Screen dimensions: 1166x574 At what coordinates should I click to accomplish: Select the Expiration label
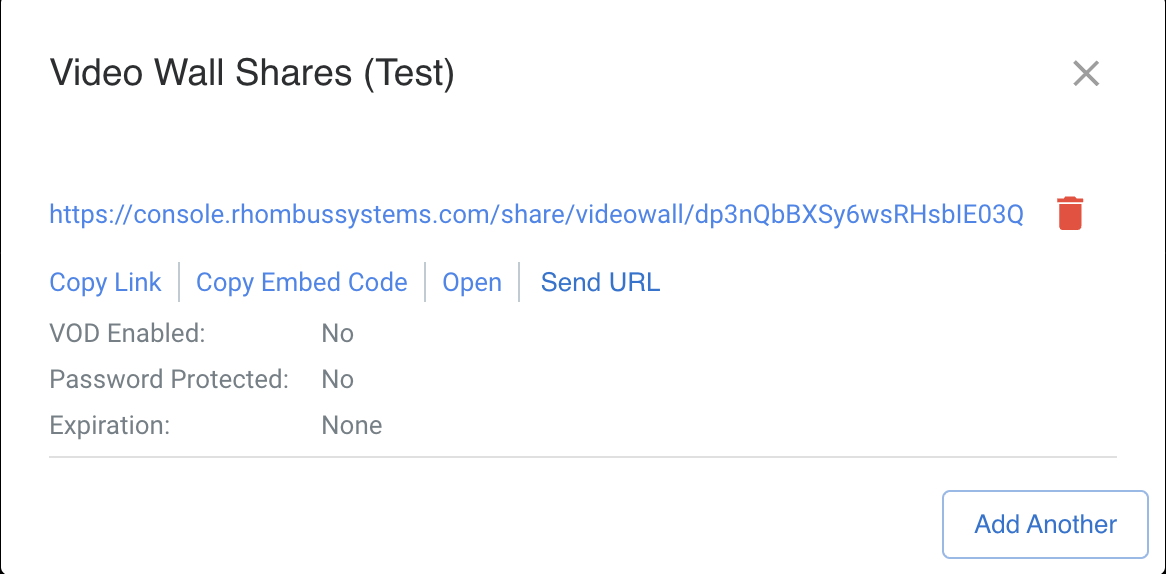110,425
